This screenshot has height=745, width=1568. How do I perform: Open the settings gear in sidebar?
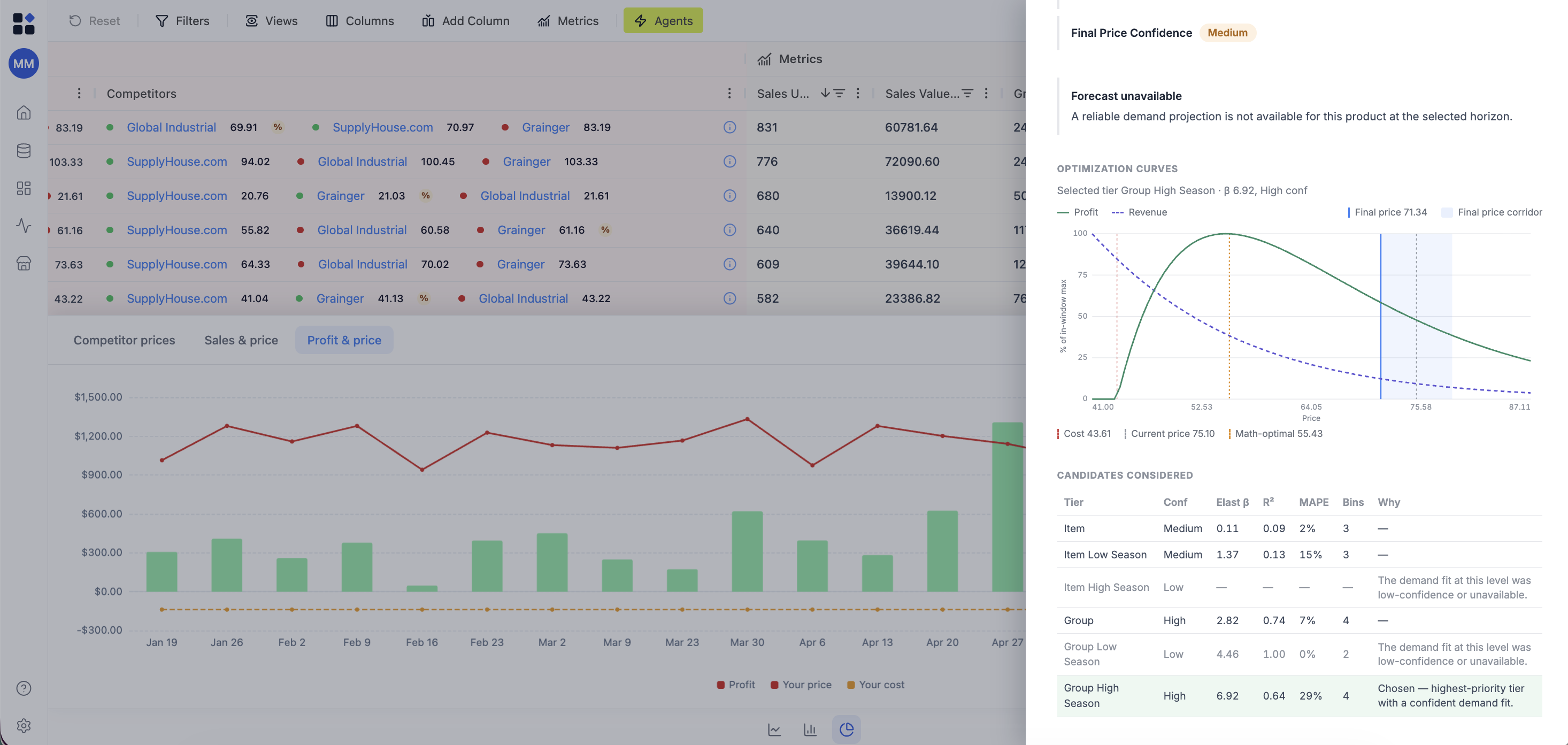24,726
